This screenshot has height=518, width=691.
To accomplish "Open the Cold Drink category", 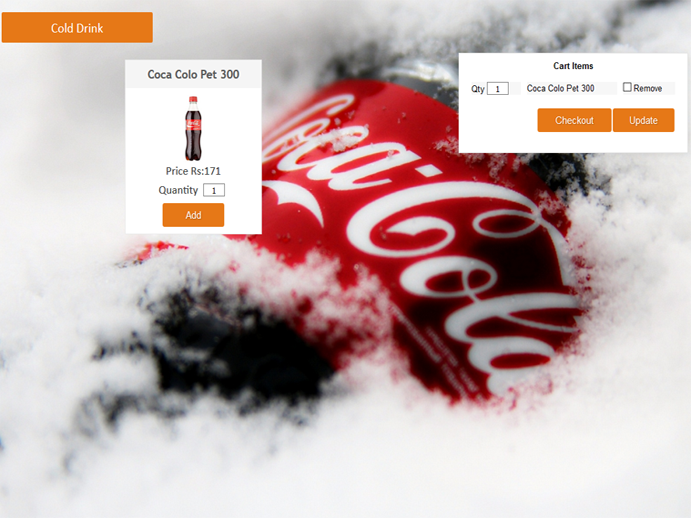I will tap(77, 28).
